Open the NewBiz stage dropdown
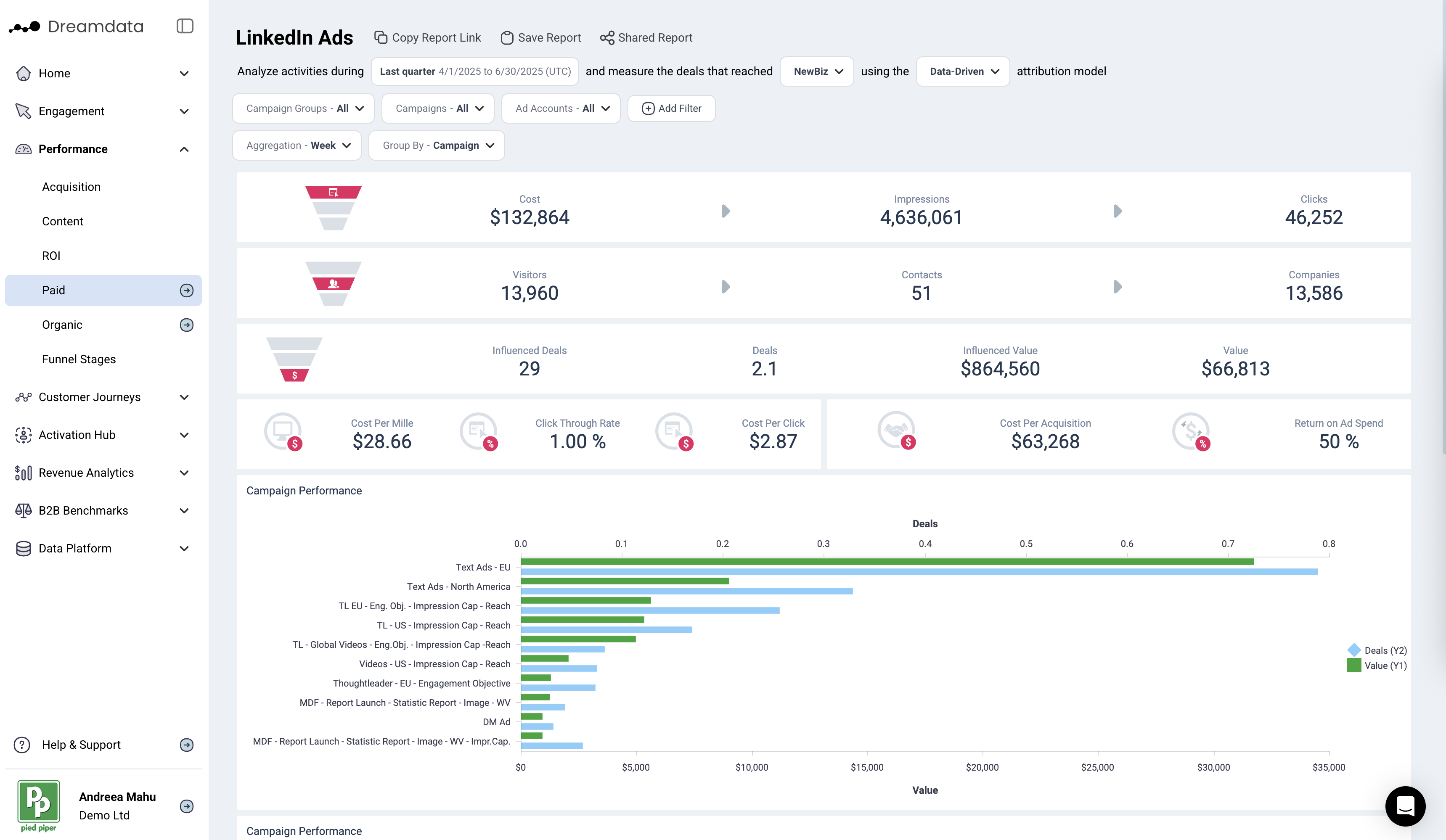 coord(816,71)
